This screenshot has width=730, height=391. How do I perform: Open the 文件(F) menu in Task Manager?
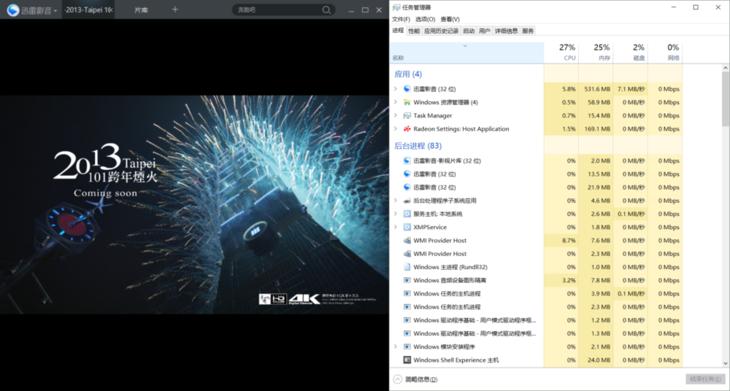[401, 19]
